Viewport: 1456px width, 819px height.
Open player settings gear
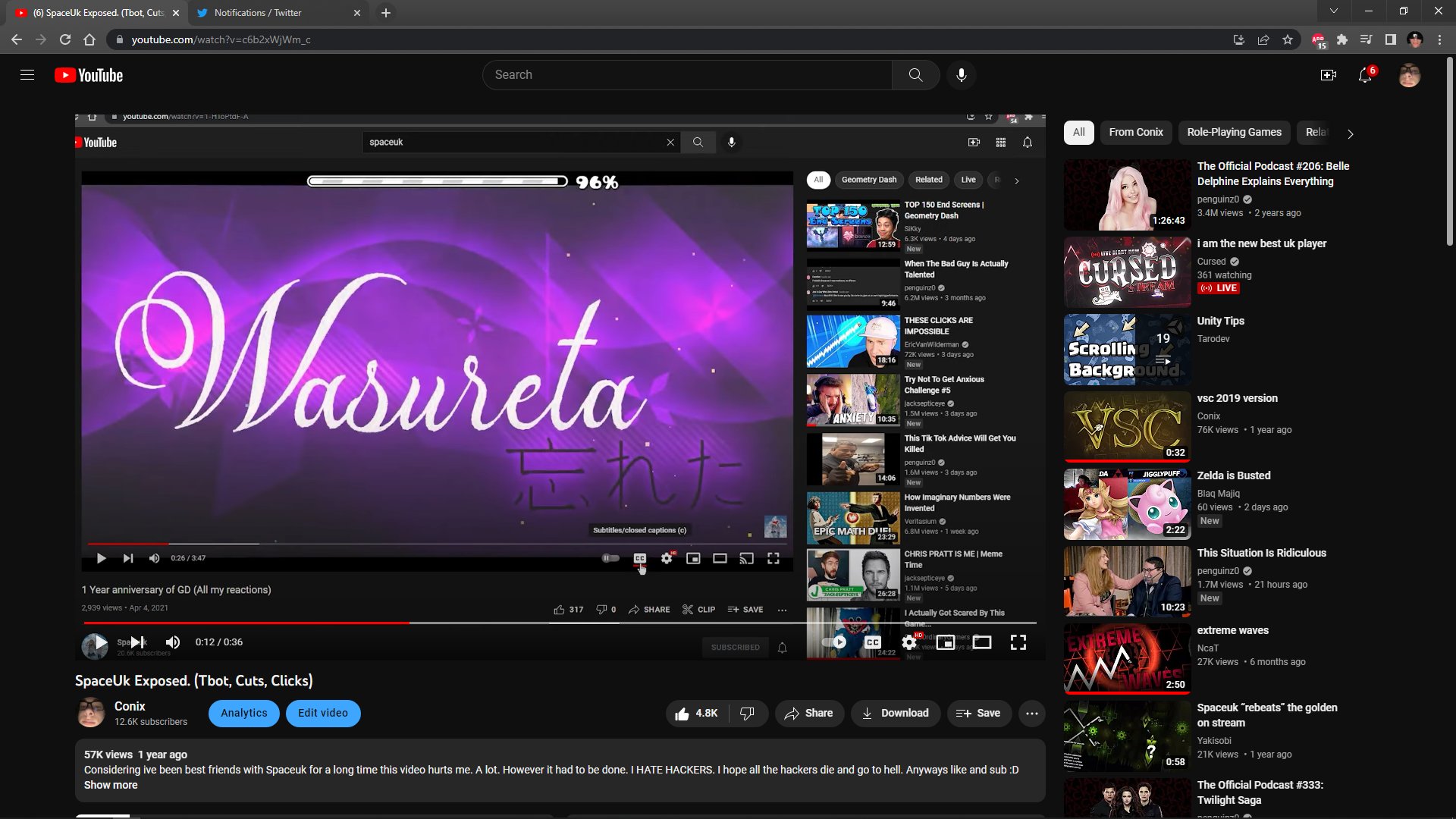tap(909, 642)
